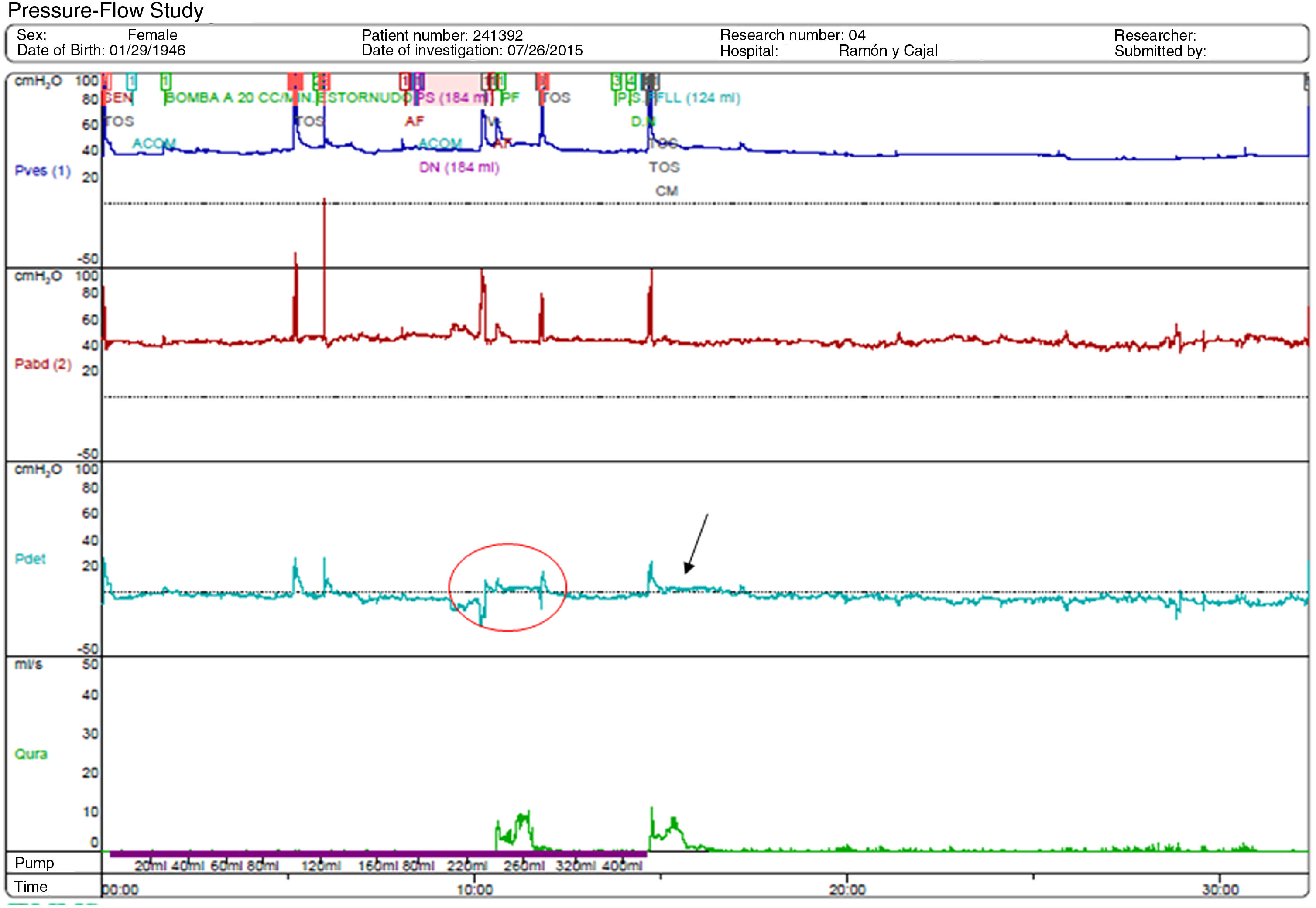1316x908 pixels.
Task: Select the Pves (1) channel label
Action: 42,171
